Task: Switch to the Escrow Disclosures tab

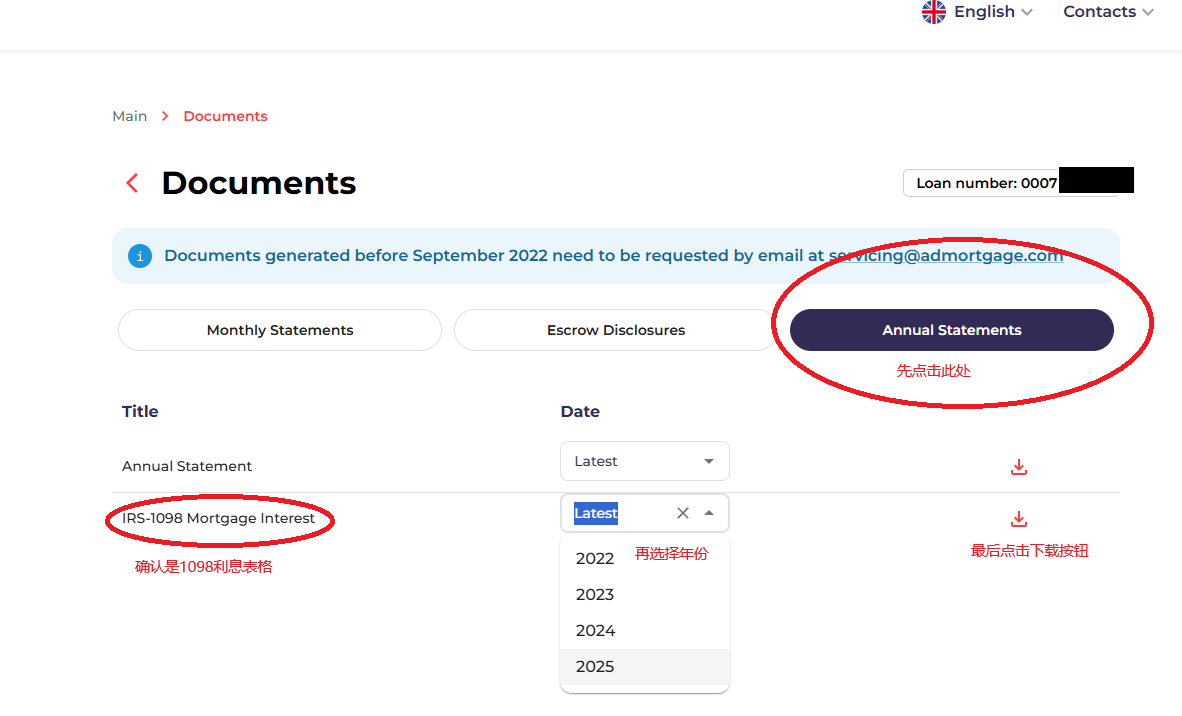Action: pyautogui.click(x=615, y=330)
